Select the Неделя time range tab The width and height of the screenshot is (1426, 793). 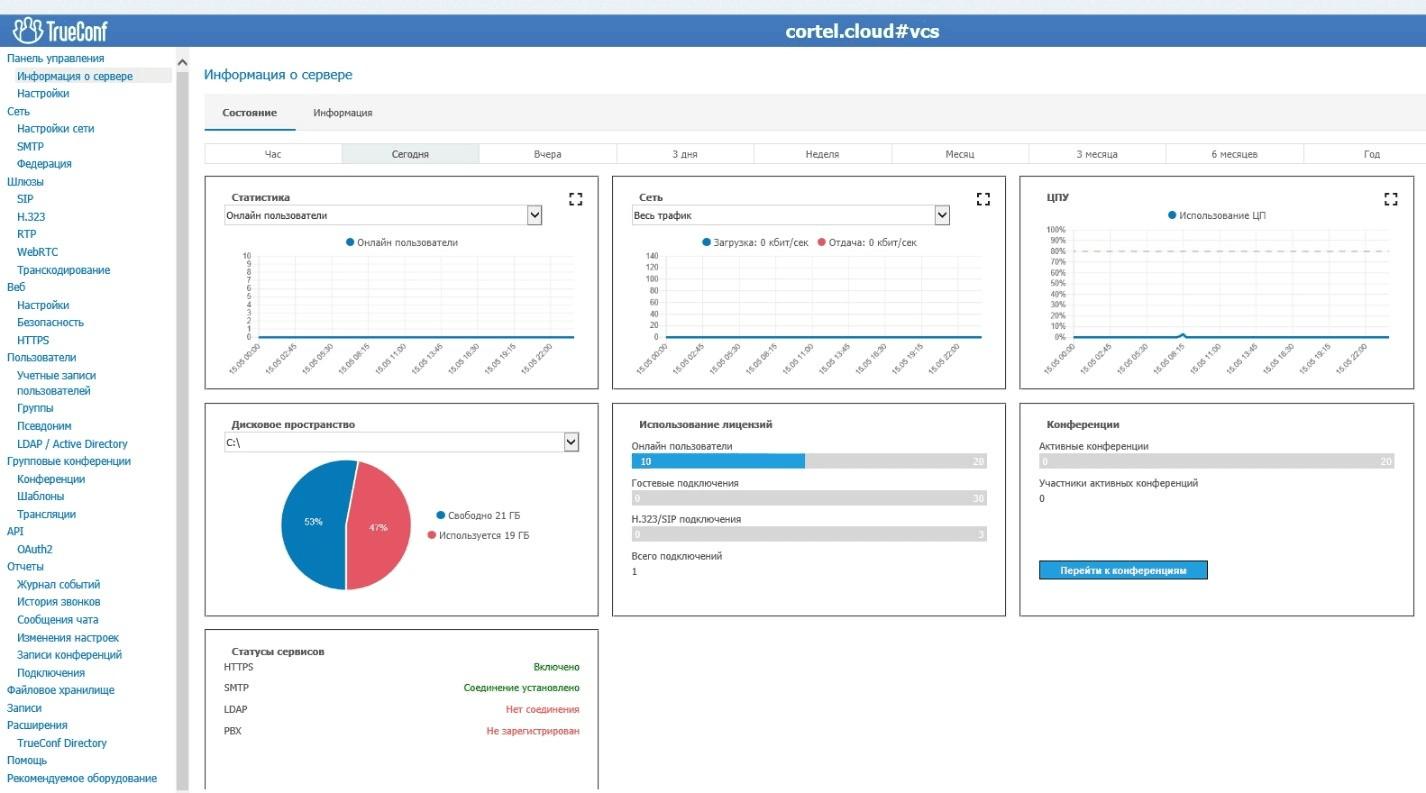[822, 154]
